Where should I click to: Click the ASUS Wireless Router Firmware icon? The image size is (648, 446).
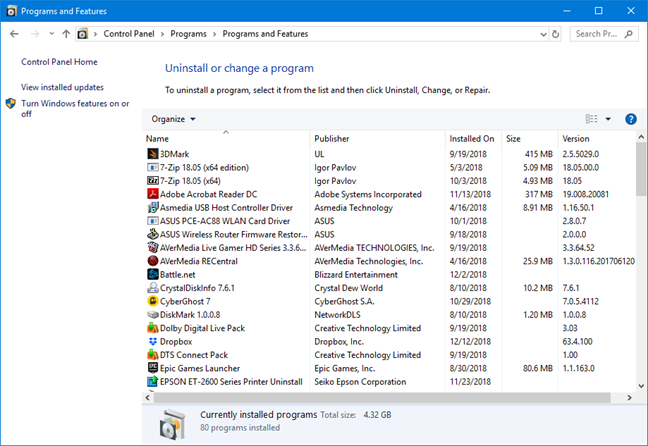coord(152,234)
